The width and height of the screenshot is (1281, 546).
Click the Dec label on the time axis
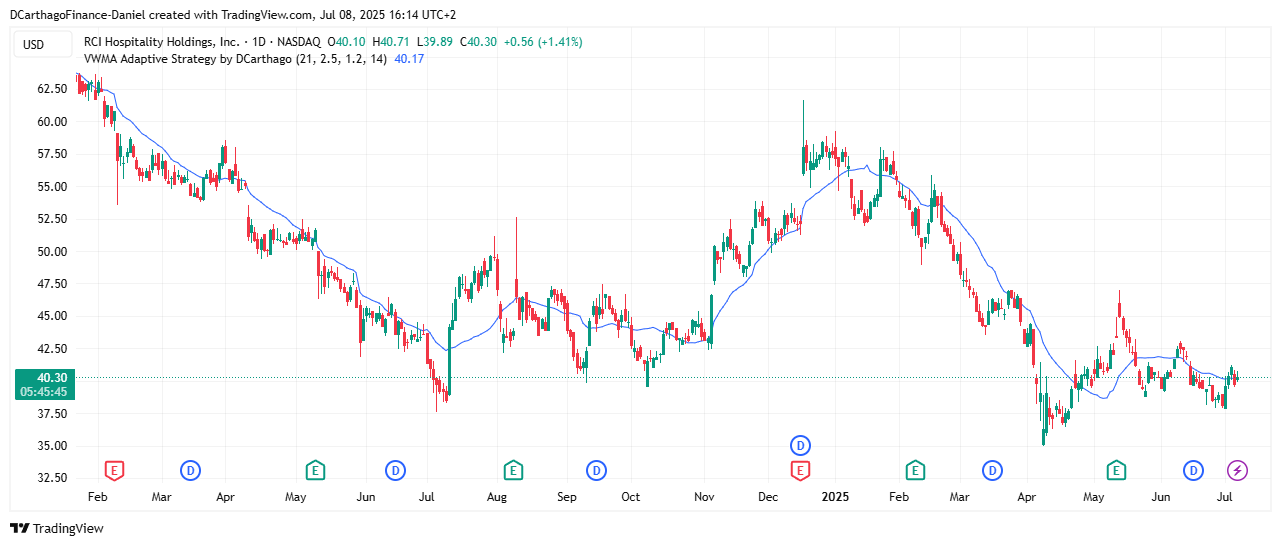click(768, 497)
